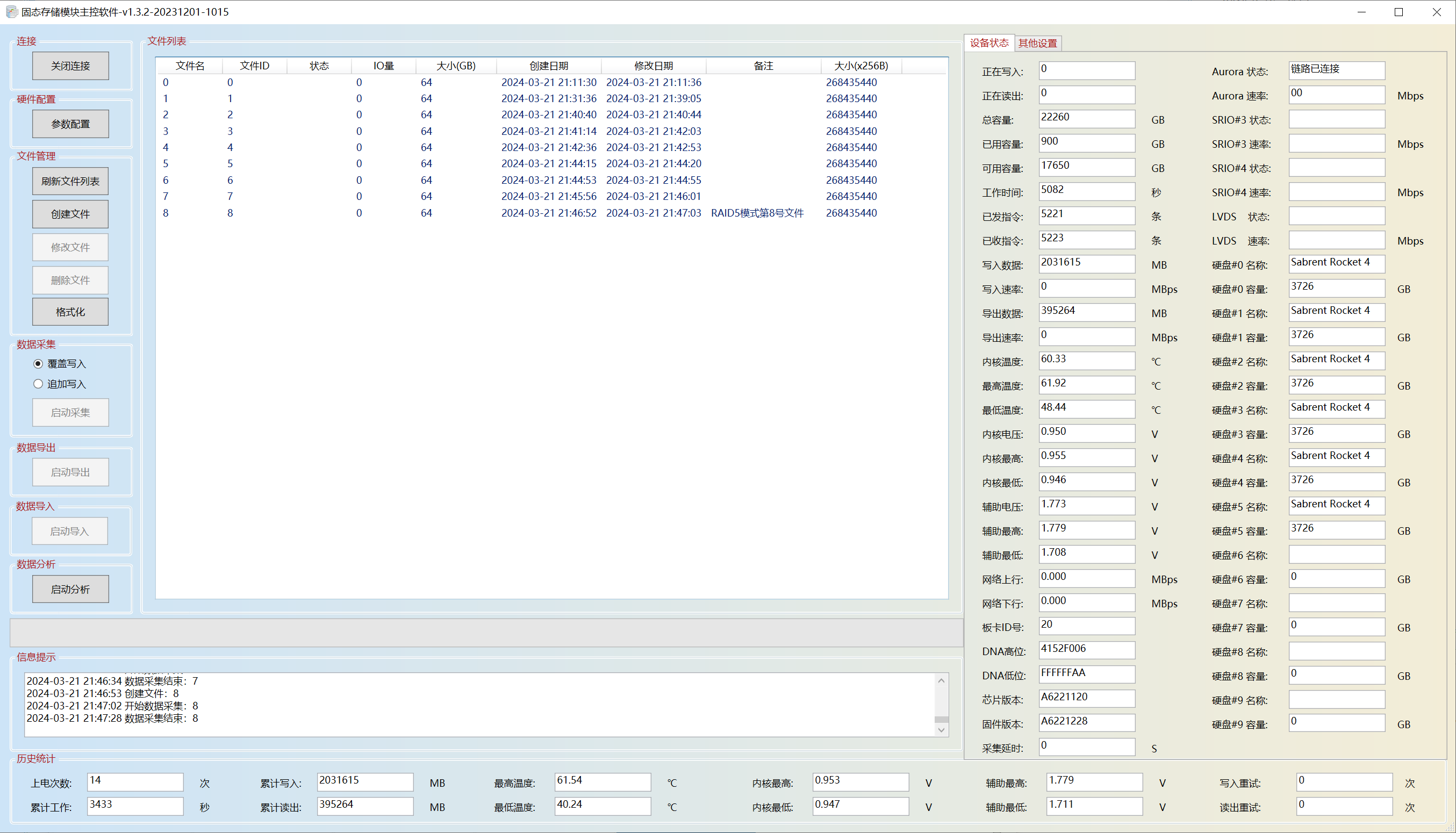This screenshot has width=1456, height=833.
Task: Click the 大小(GB) column header
Action: (456, 66)
